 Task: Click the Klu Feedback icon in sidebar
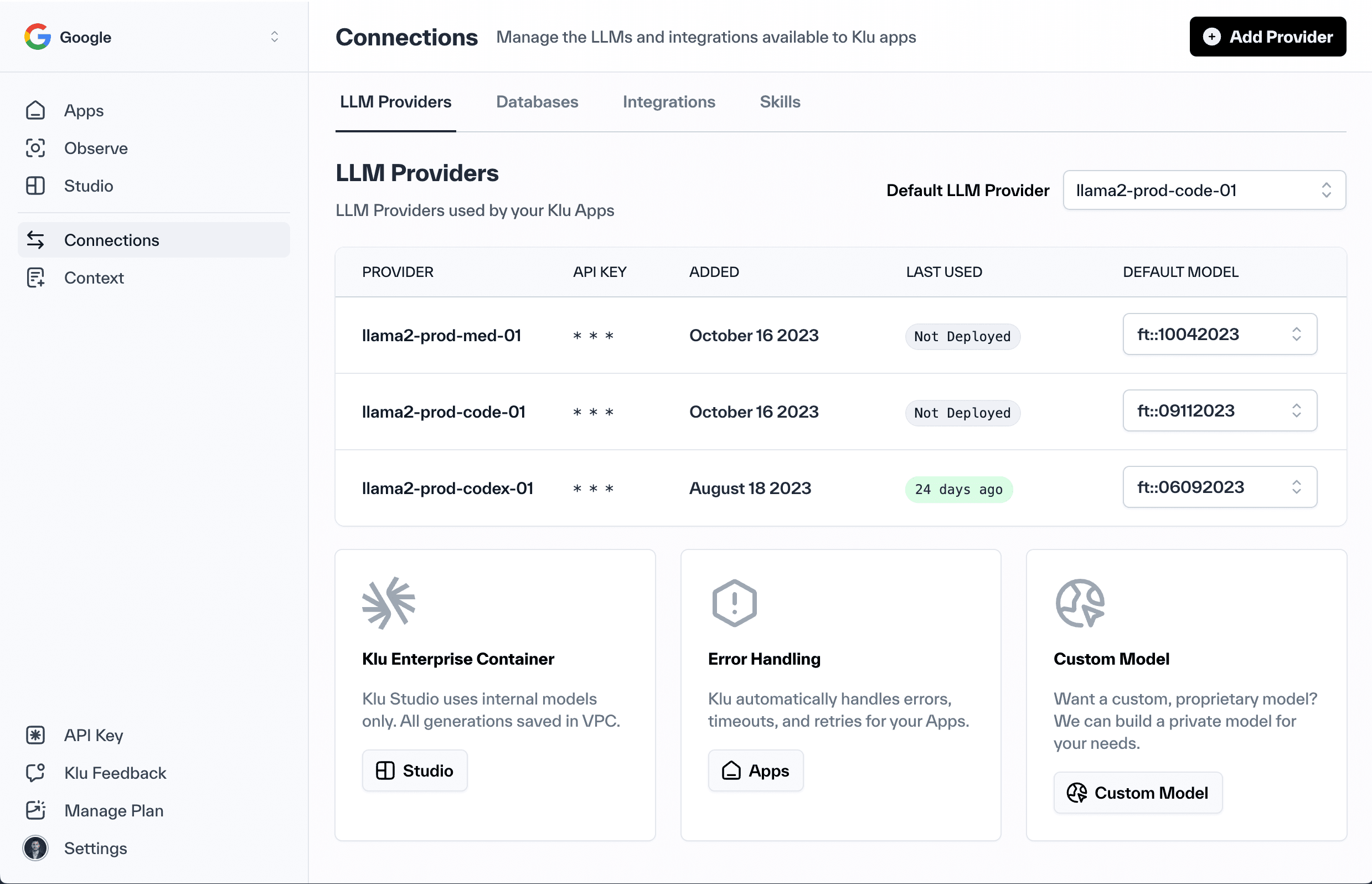[36, 772]
